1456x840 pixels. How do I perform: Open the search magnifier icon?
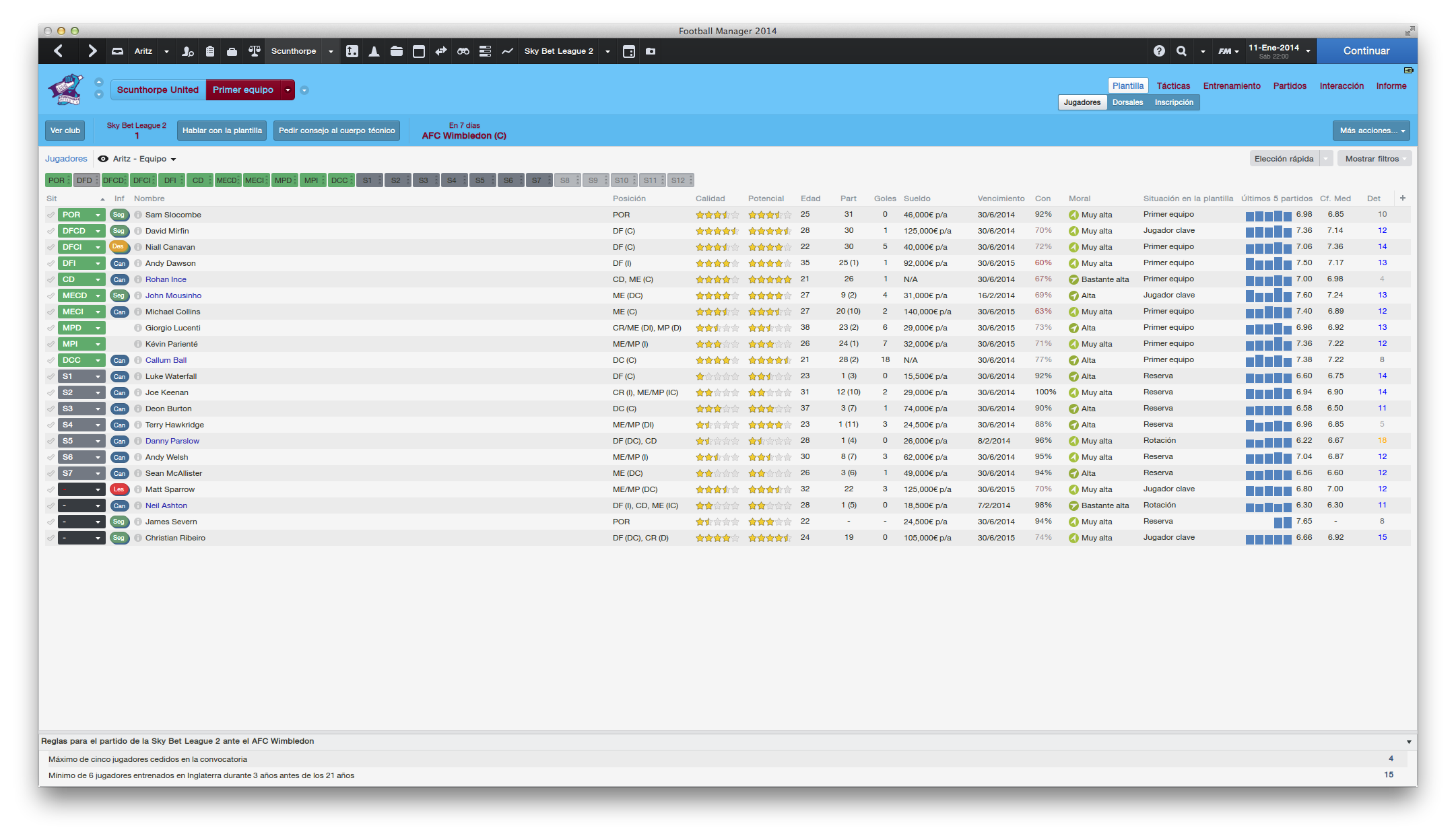(1181, 51)
